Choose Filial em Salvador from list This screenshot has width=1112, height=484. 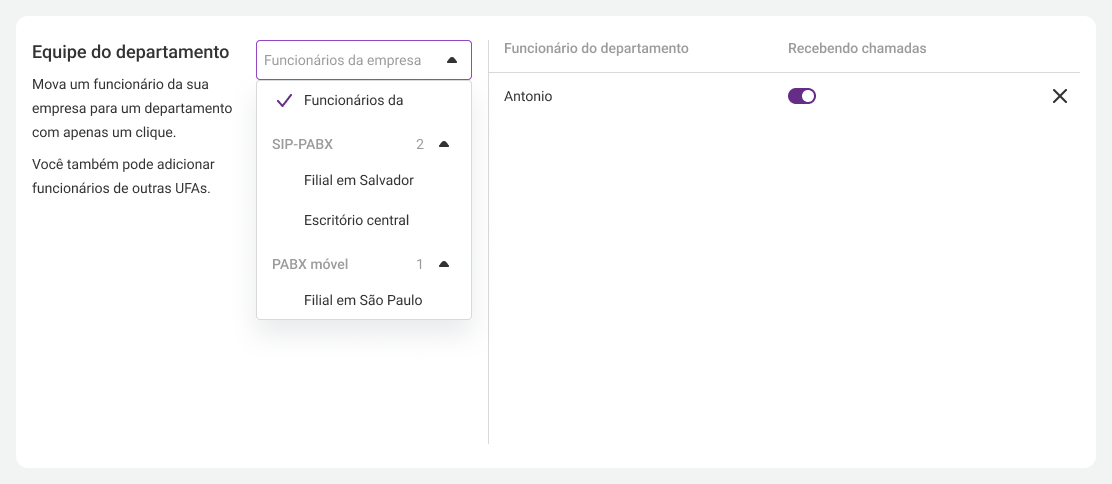click(364, 180)
